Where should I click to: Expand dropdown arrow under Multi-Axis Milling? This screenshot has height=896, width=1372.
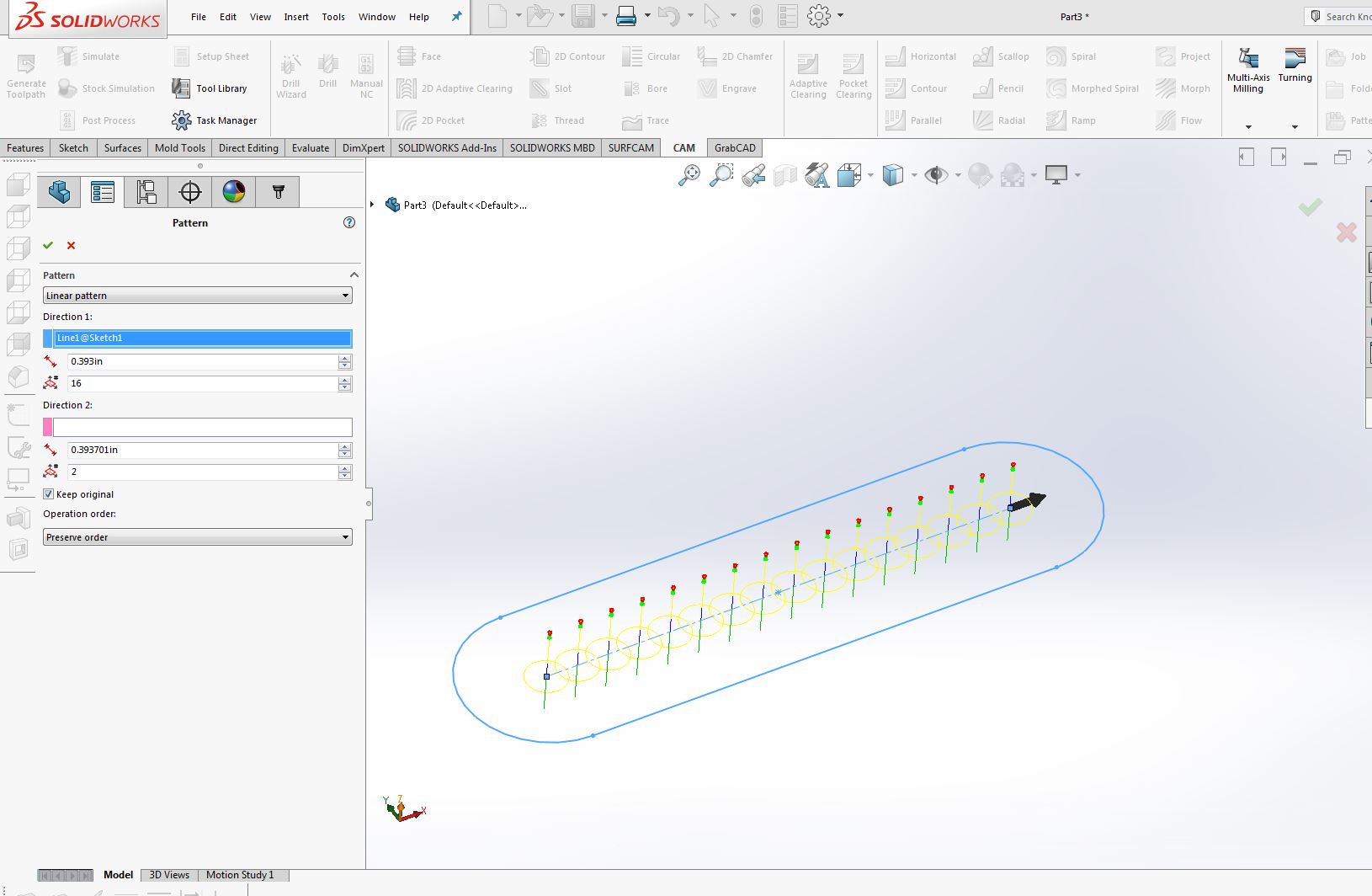pos(1248,127)
